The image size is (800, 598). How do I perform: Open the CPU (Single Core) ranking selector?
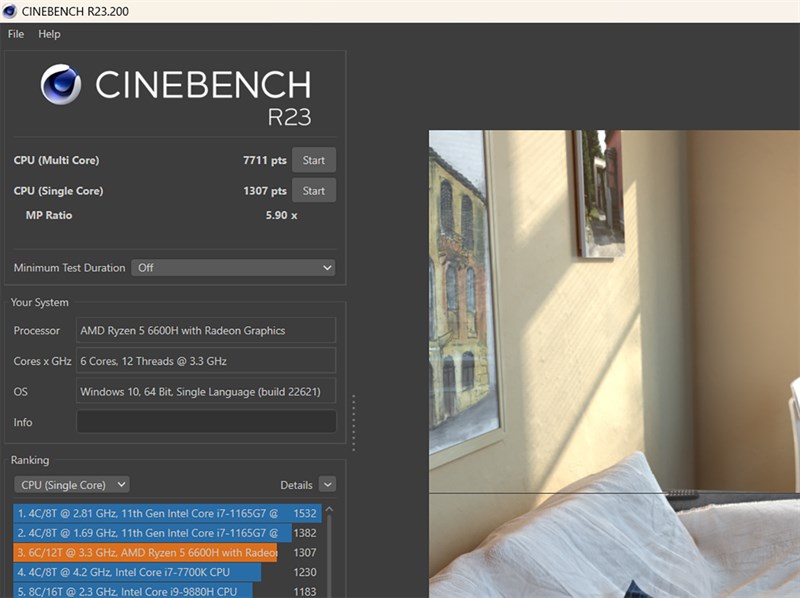pyautogui.click(x=72, y=485)
